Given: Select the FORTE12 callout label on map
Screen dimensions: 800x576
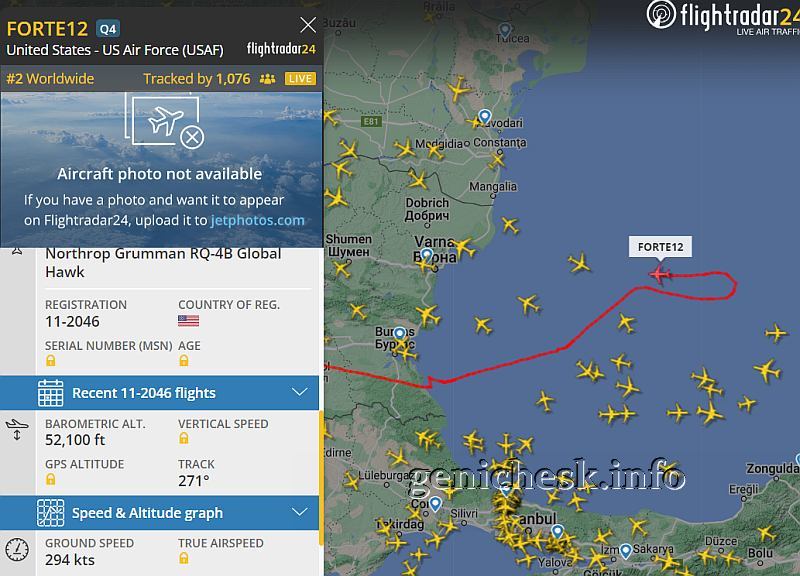Looking at the screenshot, I should click(x=660, y=247).
